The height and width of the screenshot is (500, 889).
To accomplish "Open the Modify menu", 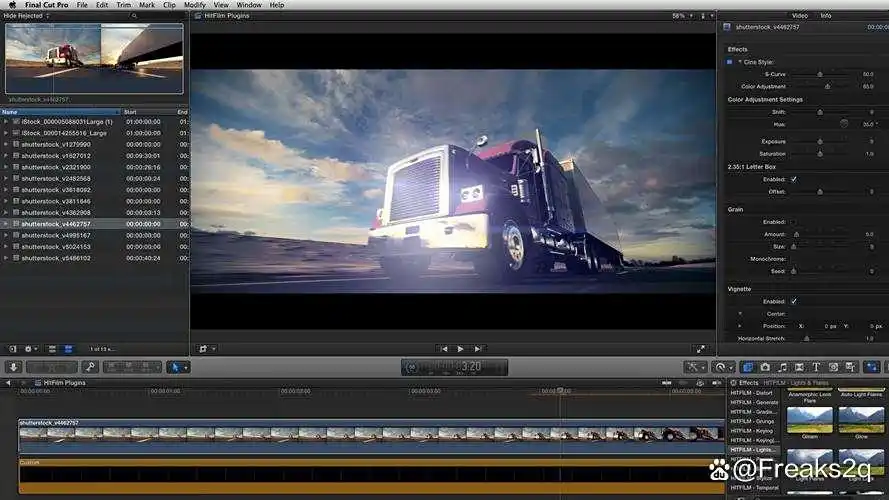I will [194, 5].
